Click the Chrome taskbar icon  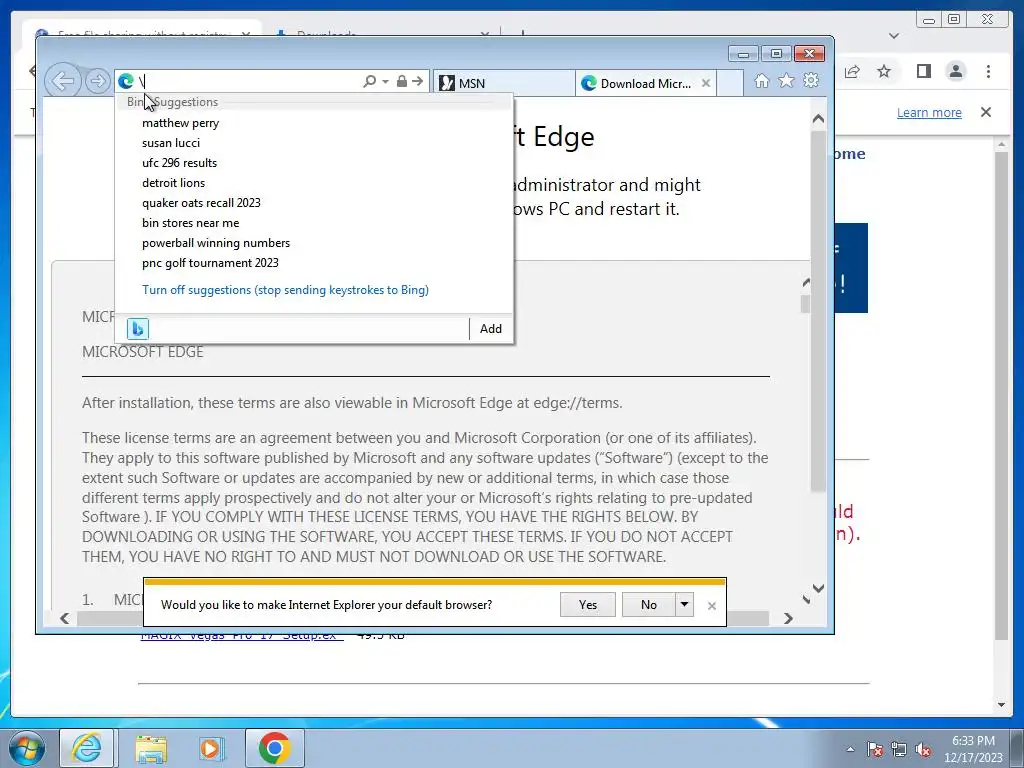tap(274, 748)
